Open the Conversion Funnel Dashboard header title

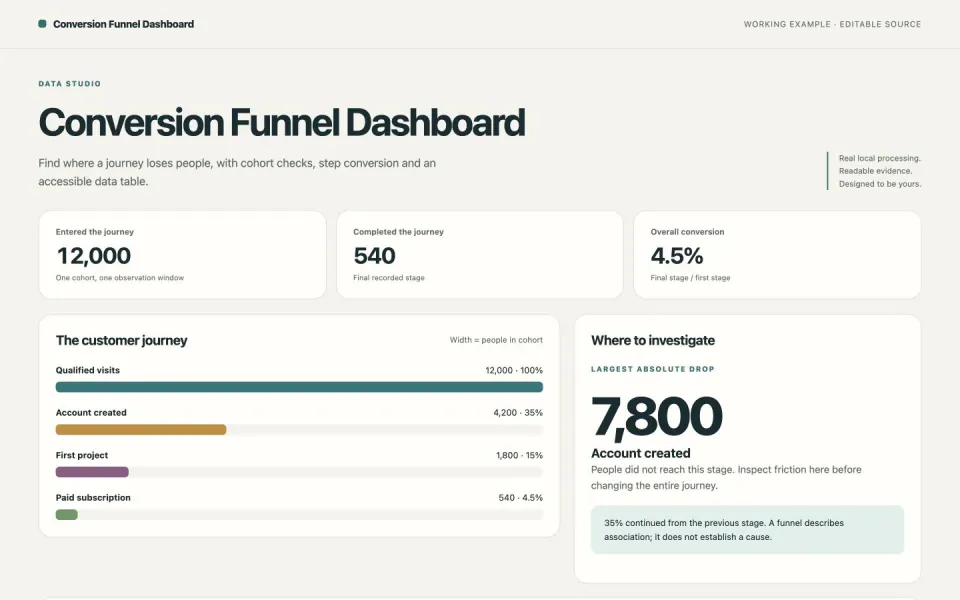click(123, 24)
